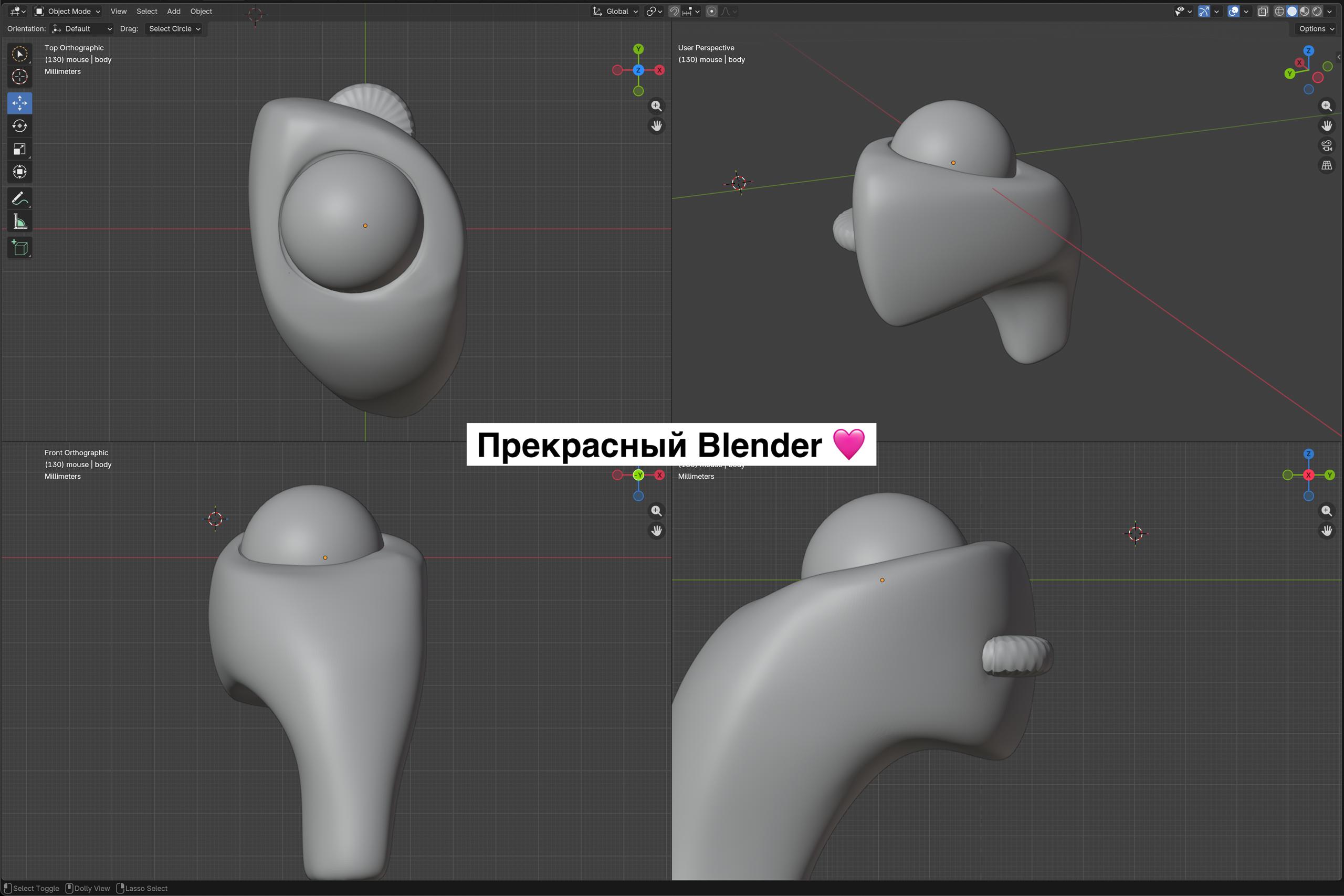This screenshot has height=896, width=1344.
Task: Open the Select menu
Action: click(146, 12)
